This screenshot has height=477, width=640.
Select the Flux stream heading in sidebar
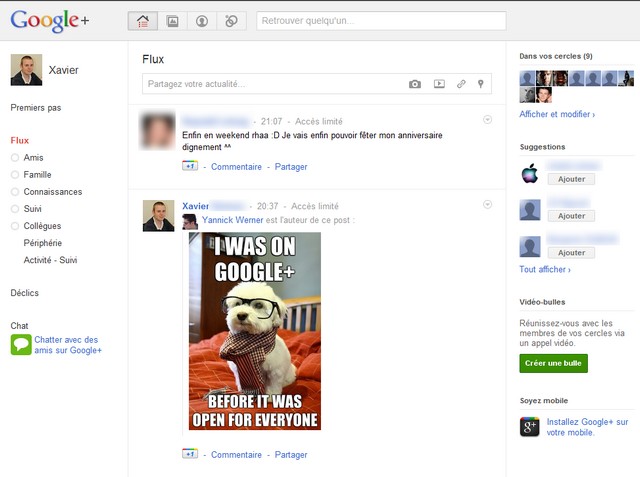tap(20, 140)
